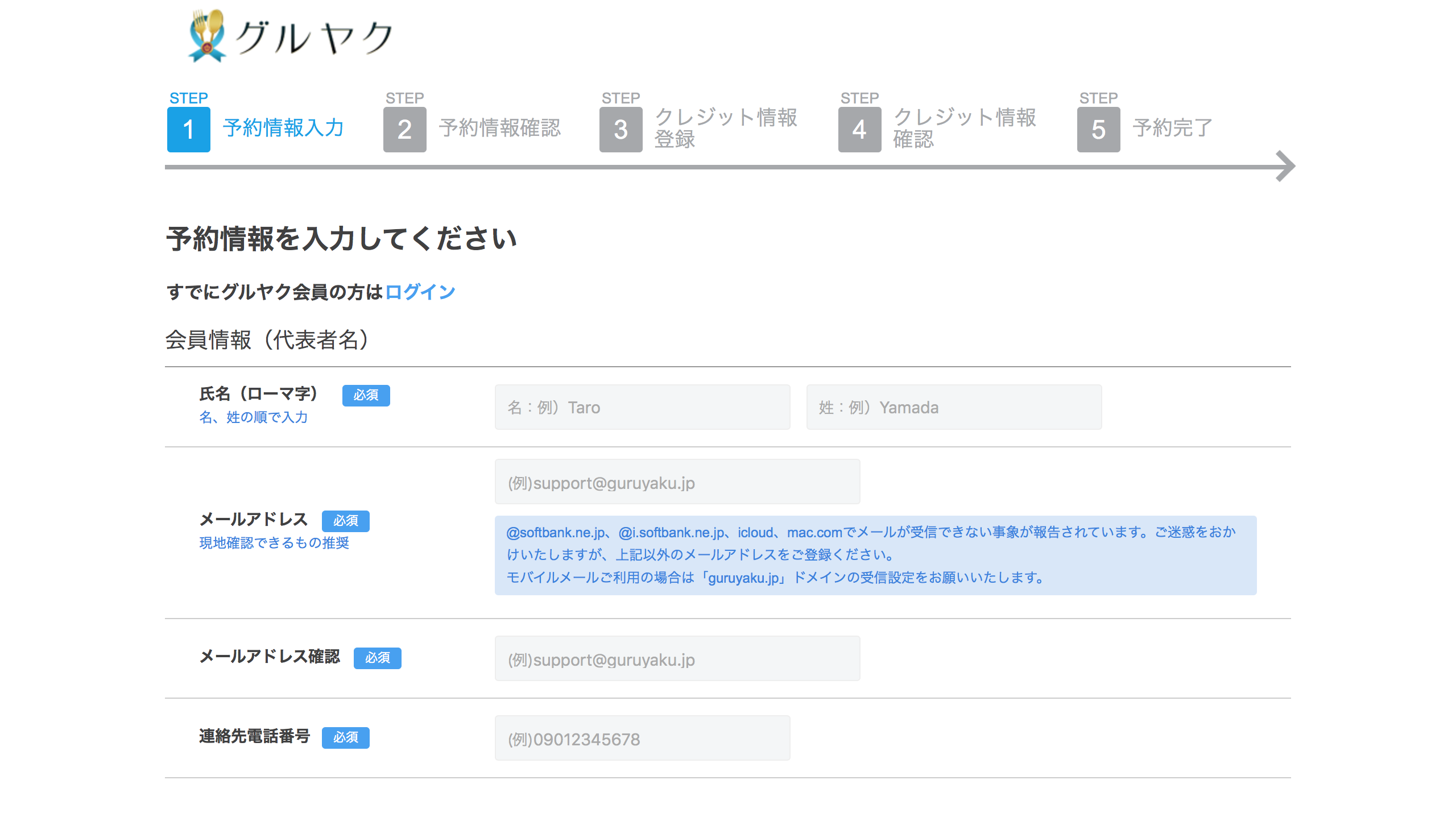1456x838 pixels.
Task: Click the step 5 number box
Action: tap(1098, 129)
